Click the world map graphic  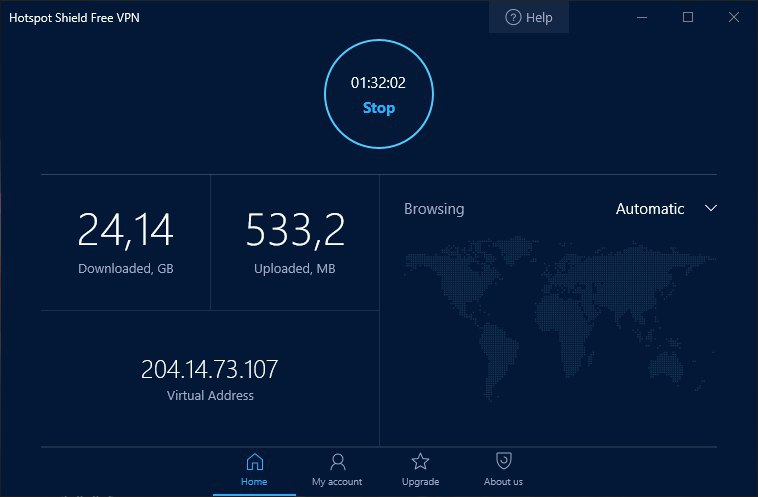coord(559,319)
